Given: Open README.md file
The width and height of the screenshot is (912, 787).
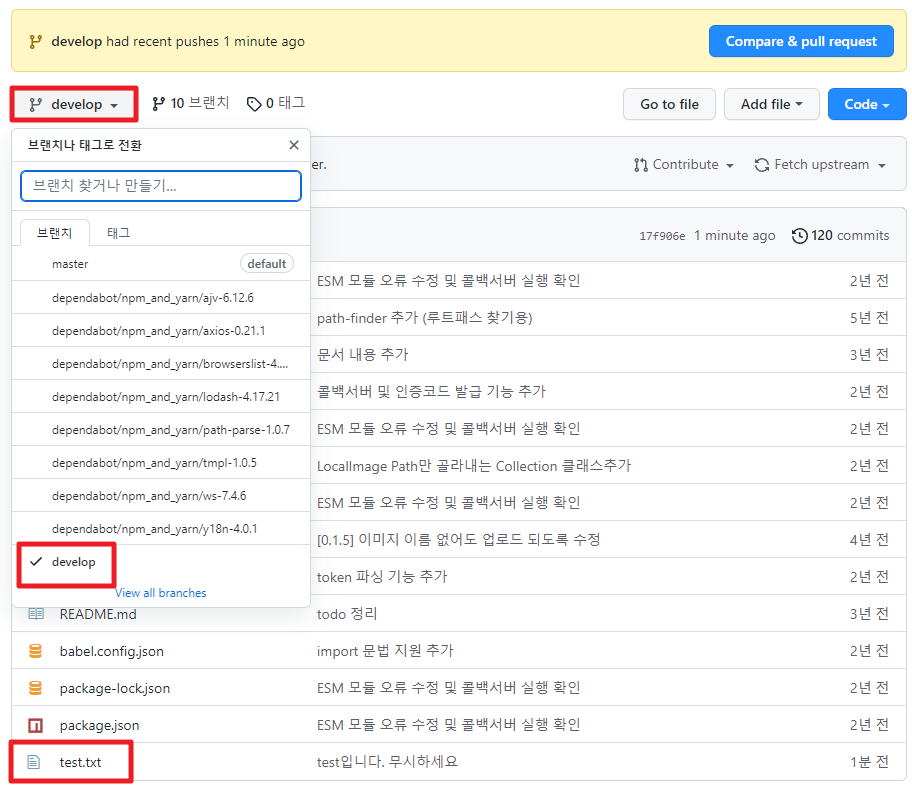Looking at the screenshot, I should pos(98,614).
